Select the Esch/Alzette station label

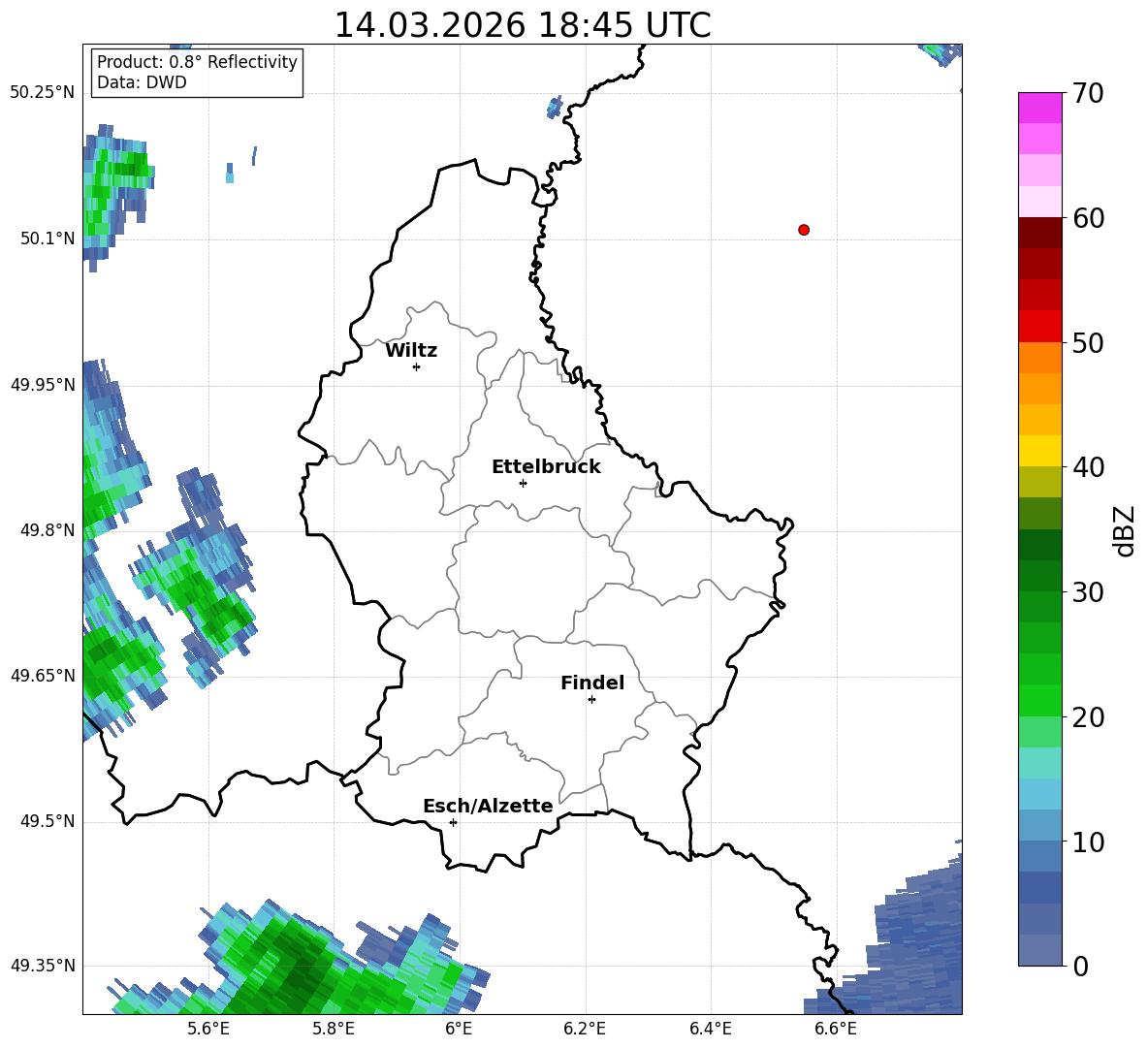[x=489, y=806]
